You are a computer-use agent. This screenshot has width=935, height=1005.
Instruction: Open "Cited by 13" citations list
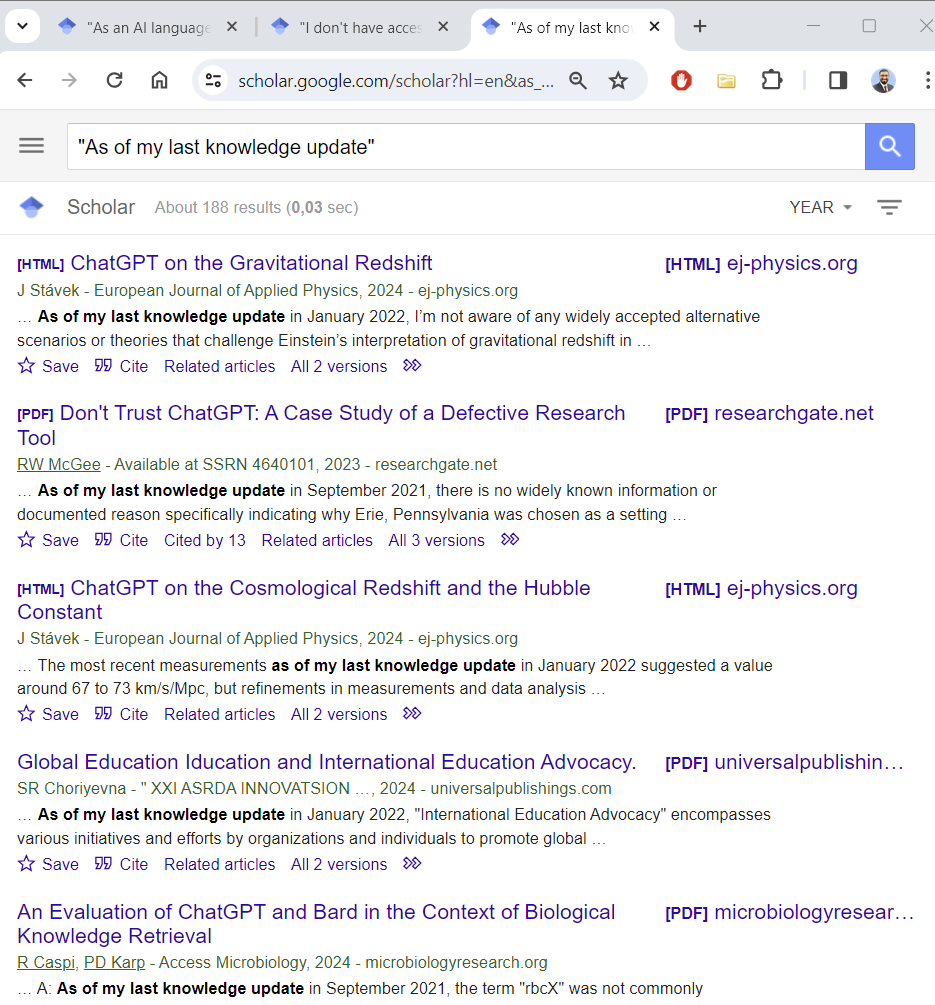204,540
